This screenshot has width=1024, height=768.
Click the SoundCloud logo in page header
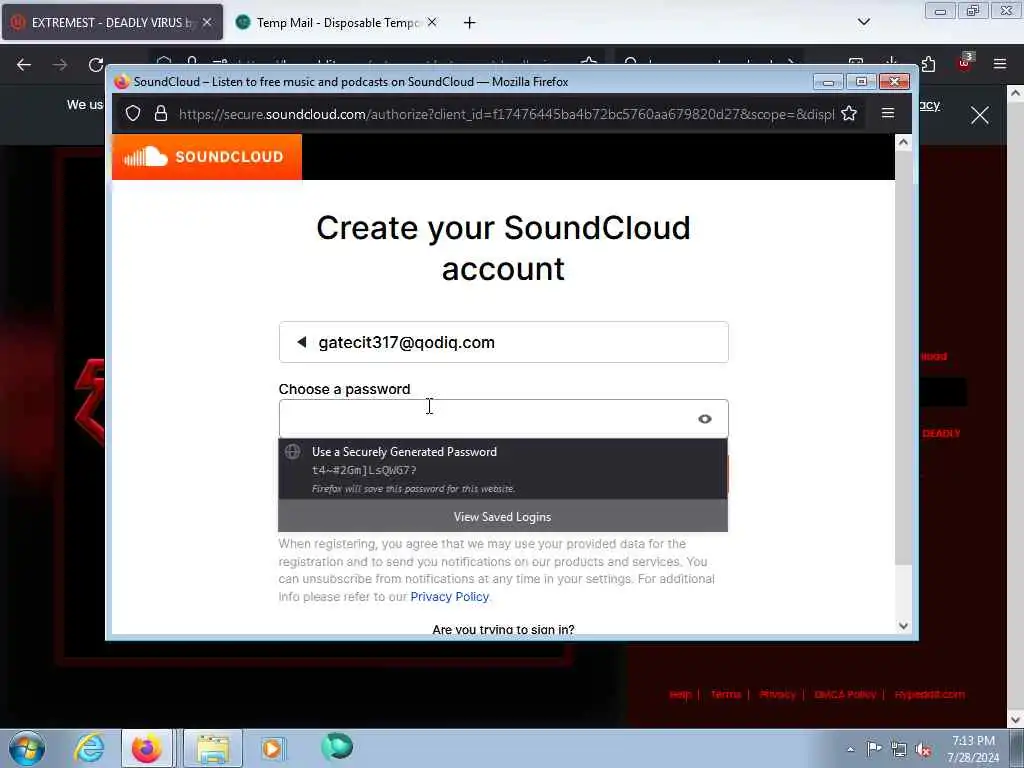pos(206,157)
